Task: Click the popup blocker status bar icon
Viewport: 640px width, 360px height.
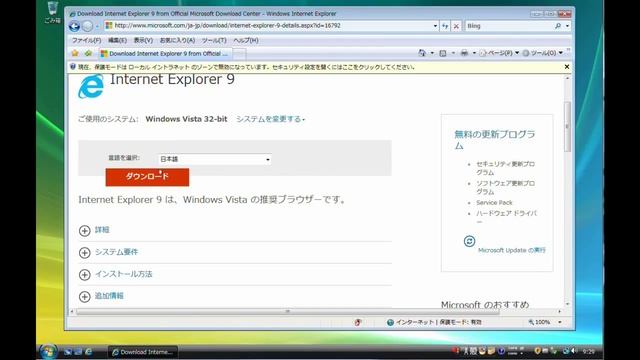Action: [358, 322]
